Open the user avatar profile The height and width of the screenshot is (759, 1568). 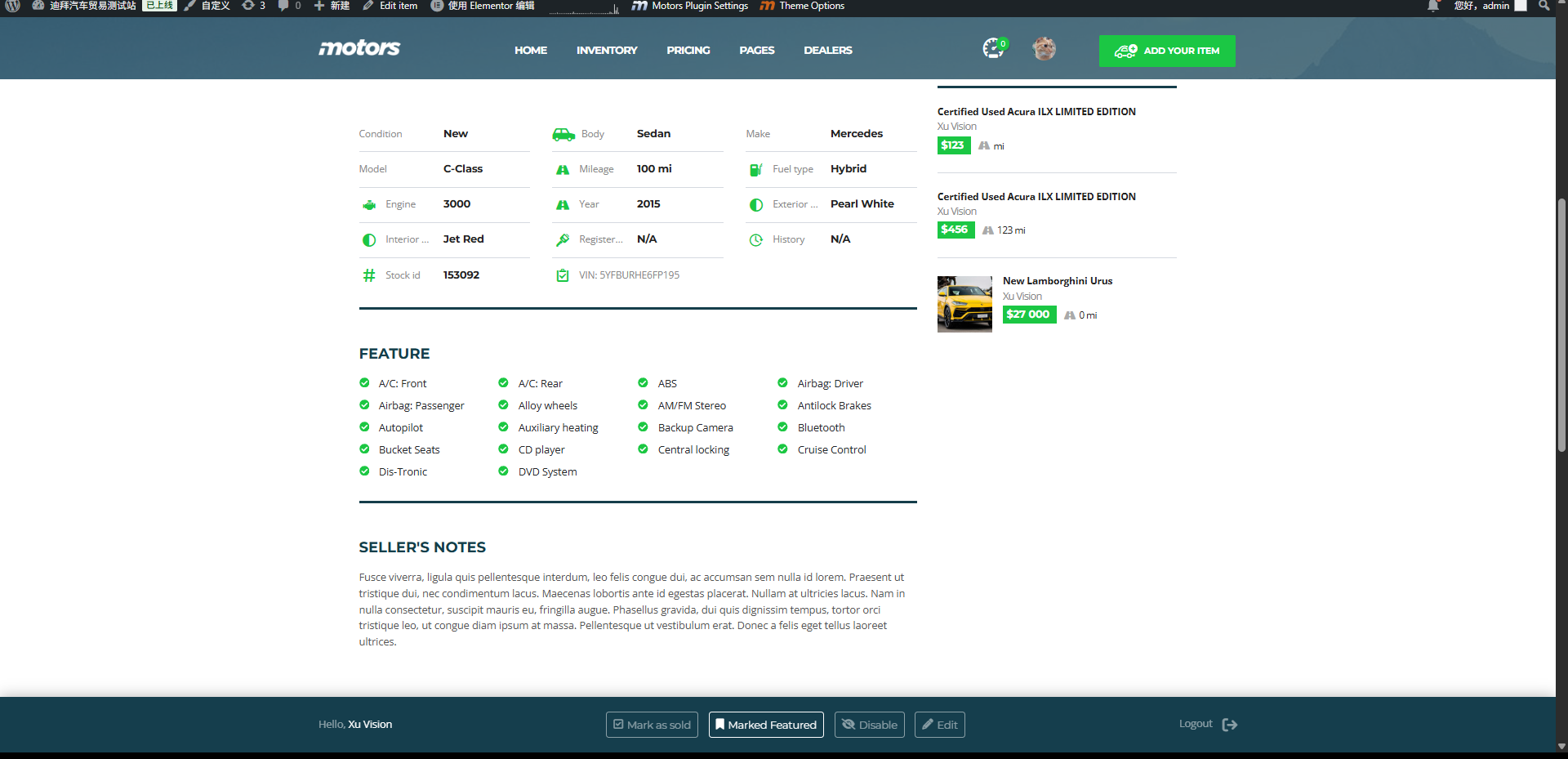[1044, 49]
